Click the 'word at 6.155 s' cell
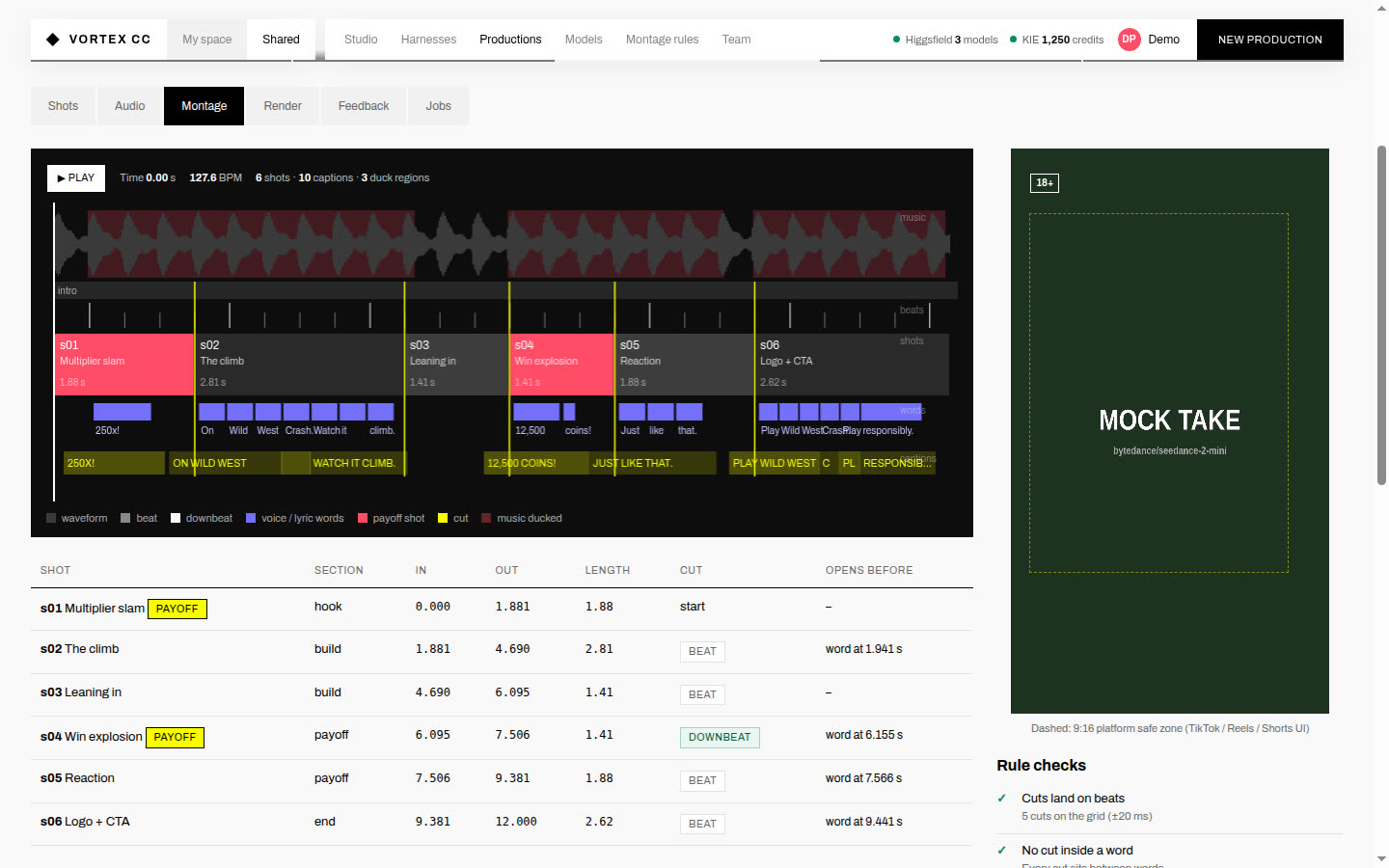The image size is (1389, 868). pos(864,735)
